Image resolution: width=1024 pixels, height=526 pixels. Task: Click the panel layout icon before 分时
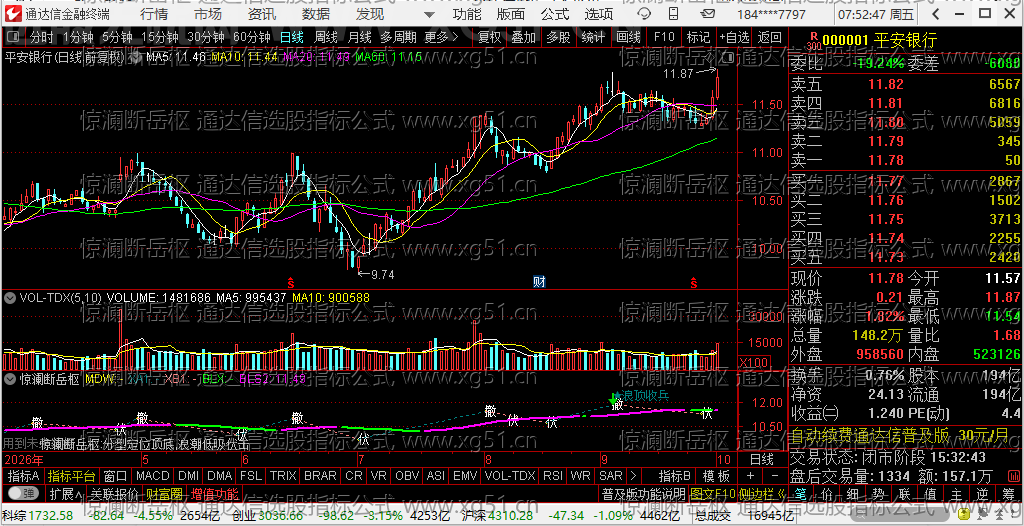(x=14, y=37)
